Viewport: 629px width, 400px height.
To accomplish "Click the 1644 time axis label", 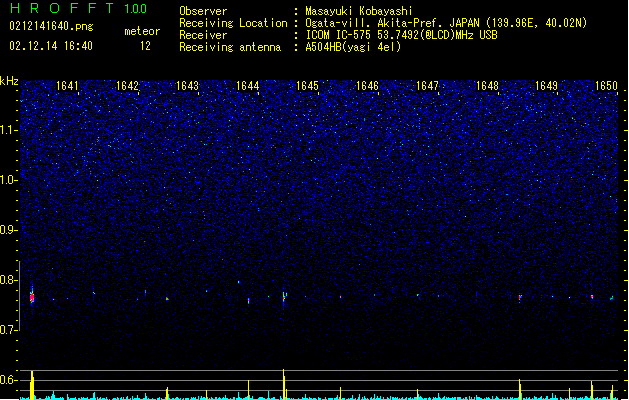I will tap(248, 86).
